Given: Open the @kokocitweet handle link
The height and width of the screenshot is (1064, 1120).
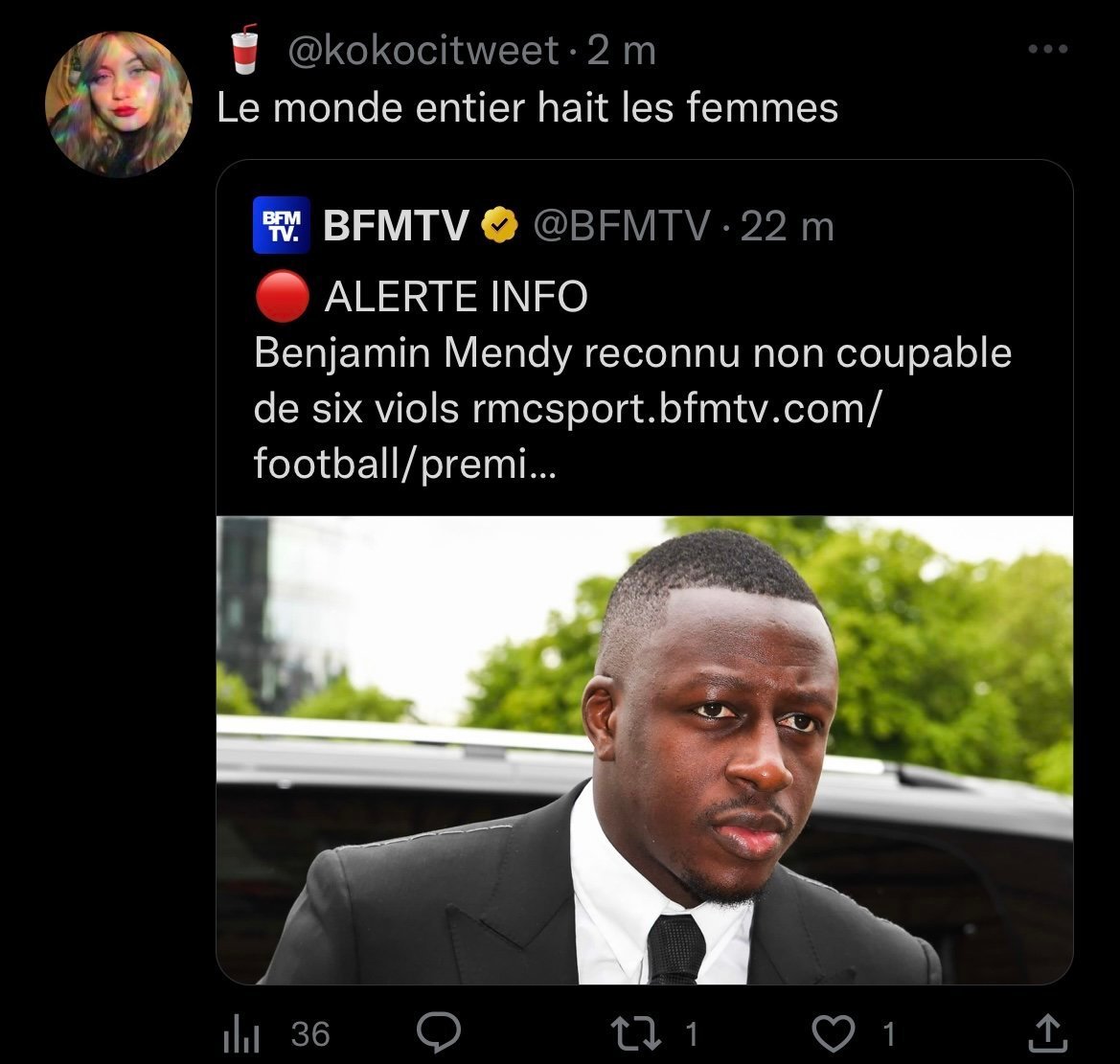Looking at the screenshot, I should (423, 52).
